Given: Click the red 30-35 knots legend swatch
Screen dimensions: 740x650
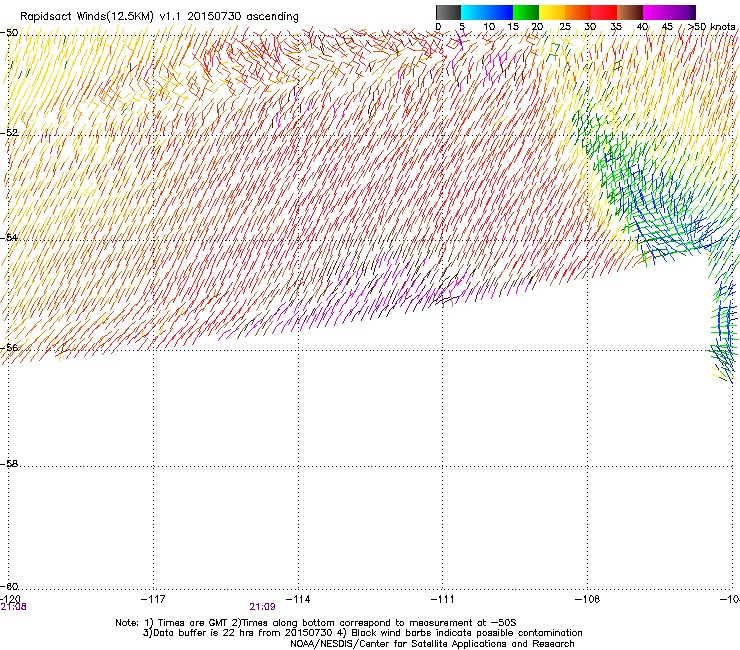Looking at the screenshot, I should click(604, 12).
